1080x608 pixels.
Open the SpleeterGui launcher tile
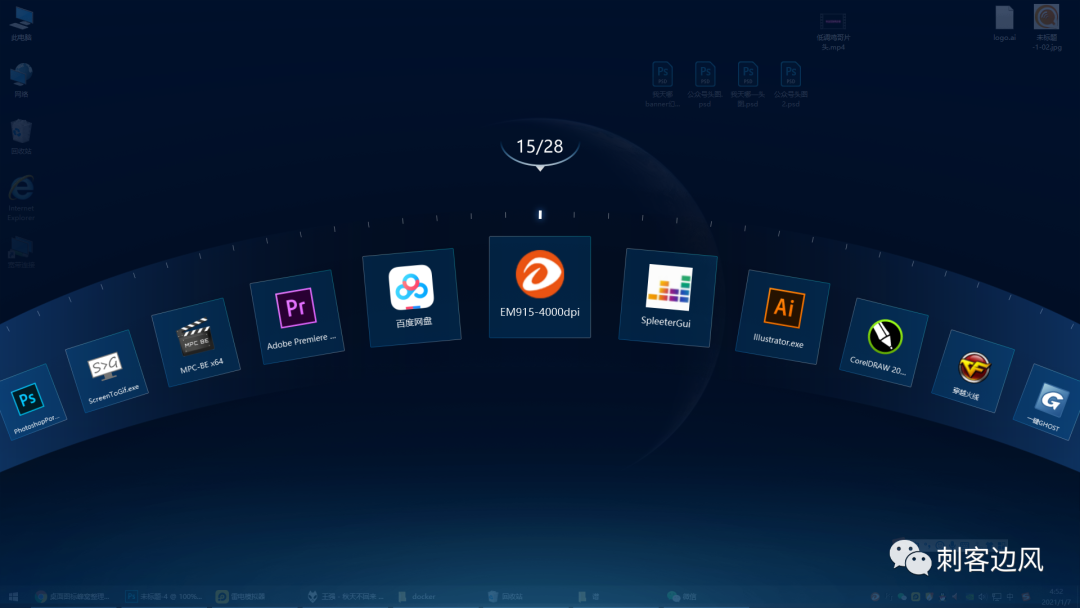(x=667, y=297)
